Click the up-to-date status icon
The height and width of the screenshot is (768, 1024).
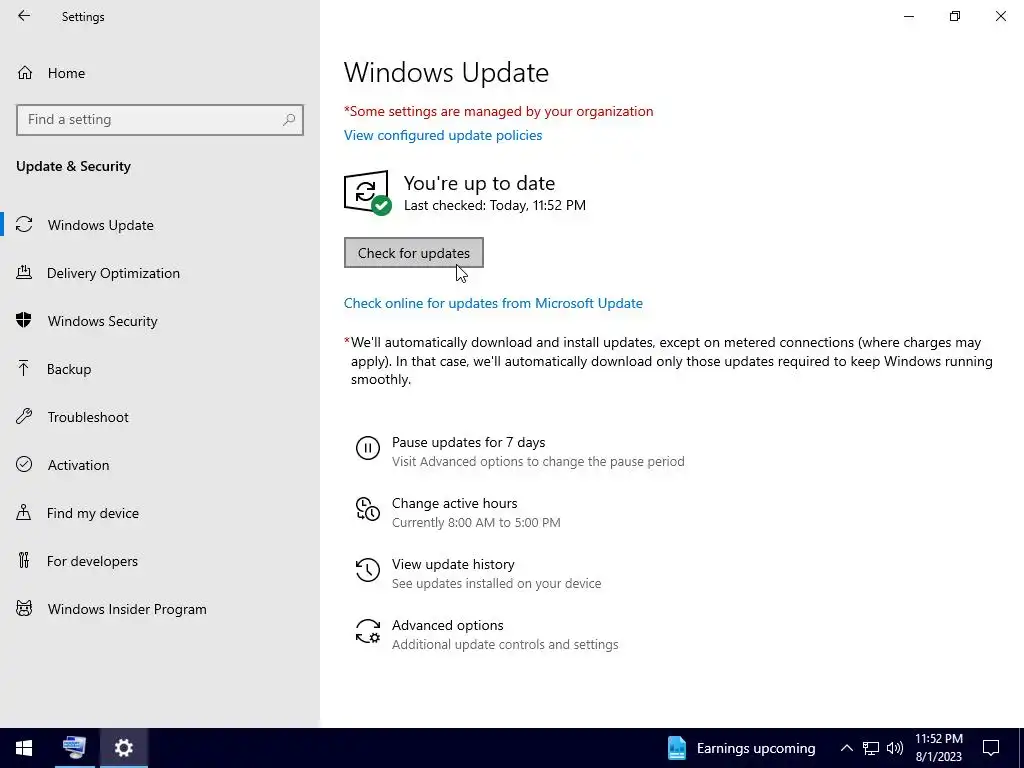[368, 193]
